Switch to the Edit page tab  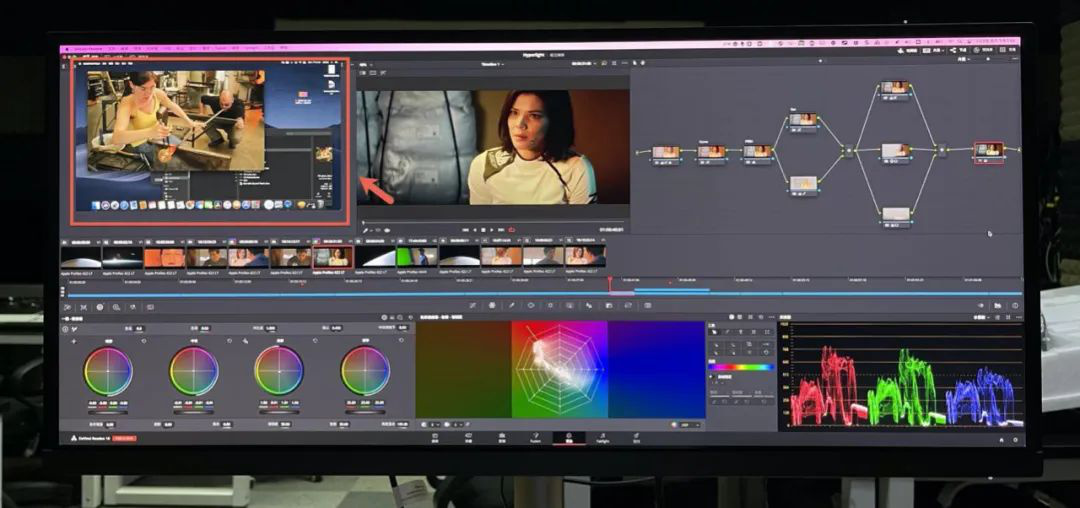point(502,438)
